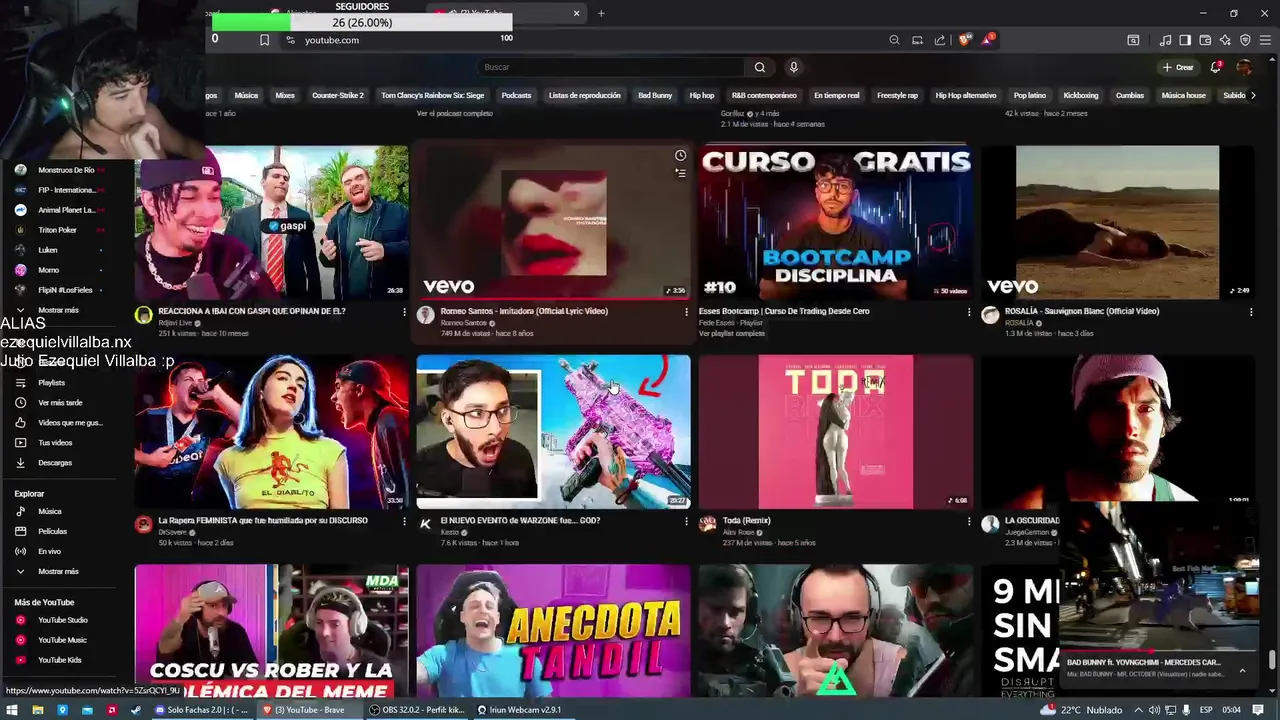Add Romeo Santos video to queue

tap(680, 173)
